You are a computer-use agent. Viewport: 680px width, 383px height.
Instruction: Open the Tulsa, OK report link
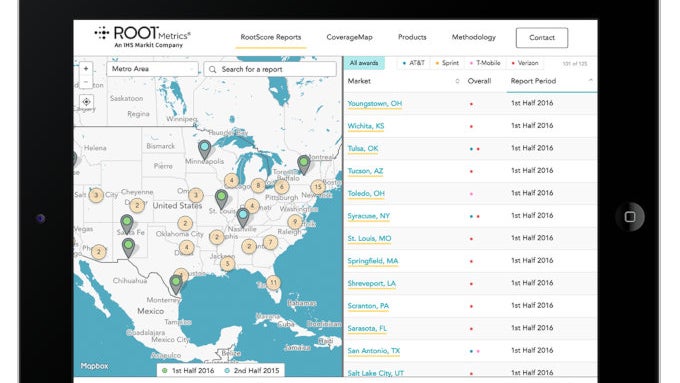pos(363,148)
